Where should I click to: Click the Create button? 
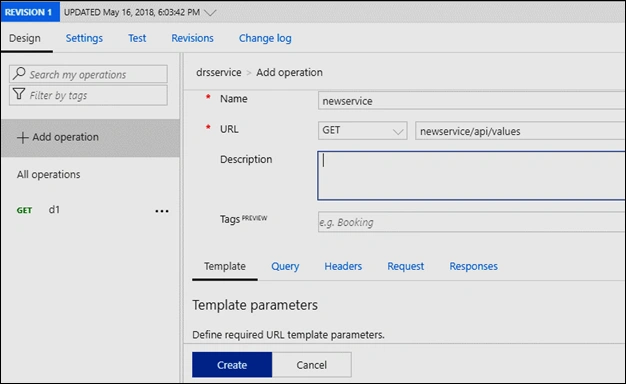(x=232, y=365)
